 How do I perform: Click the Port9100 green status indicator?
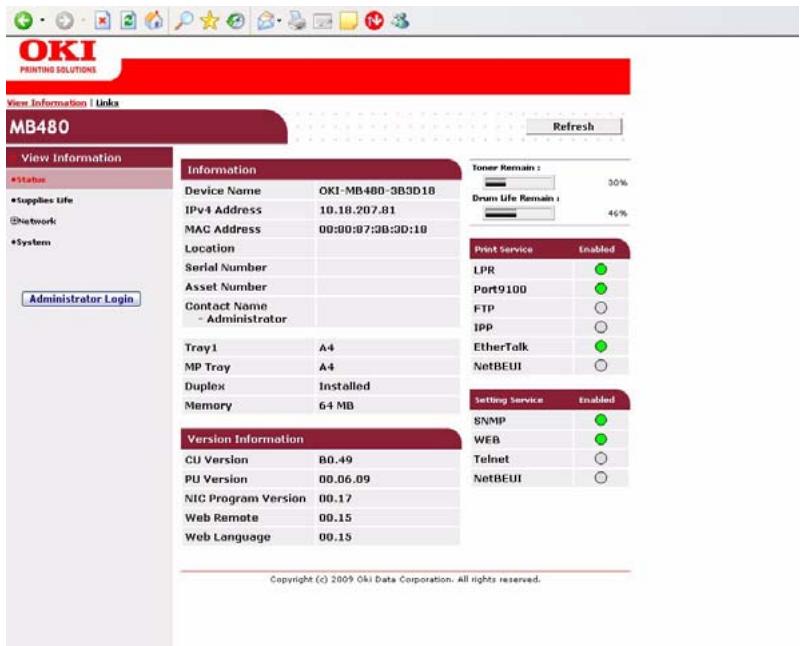point(601,289)
